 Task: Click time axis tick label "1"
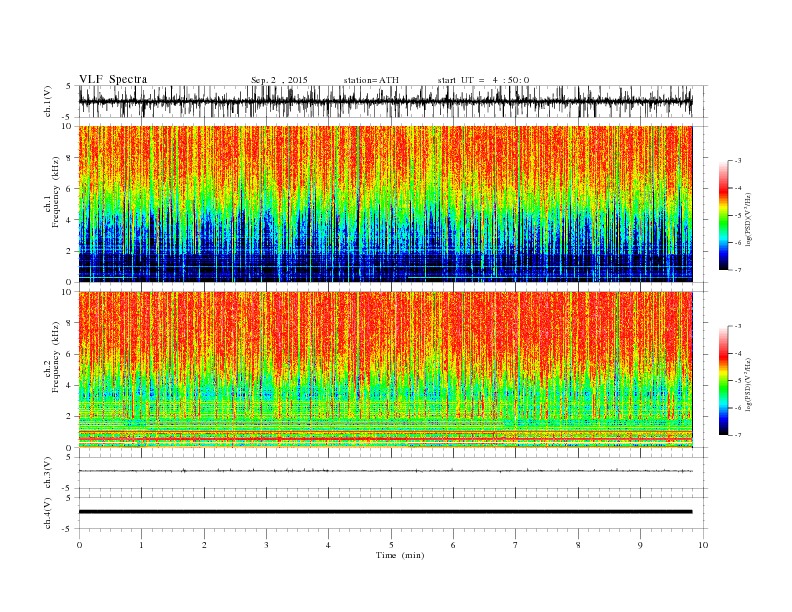[141, 545]
